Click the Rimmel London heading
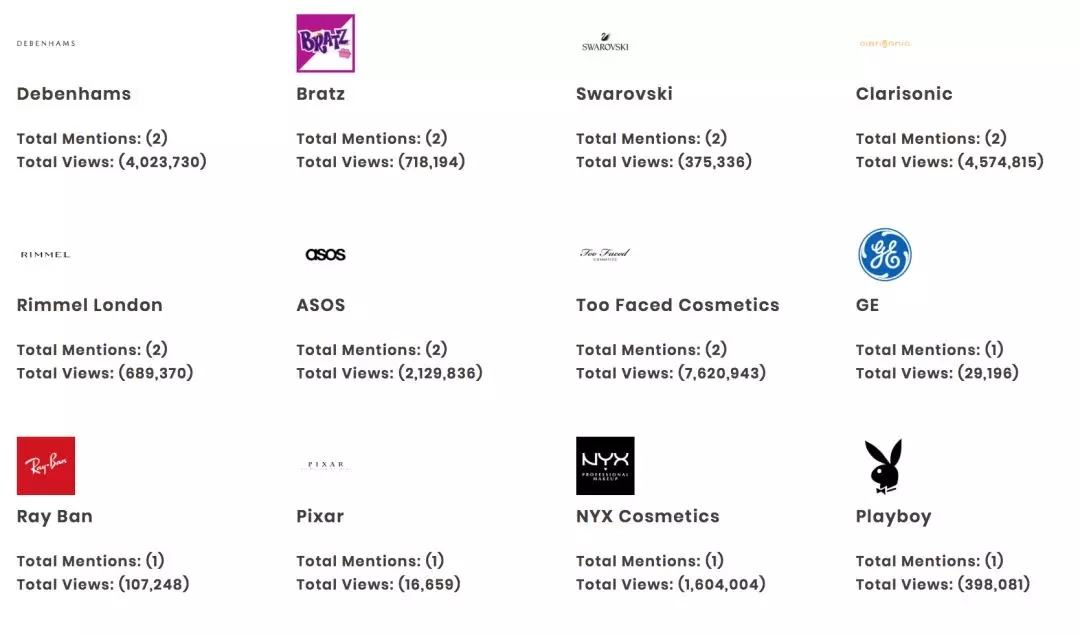 (x=89, y=305)
